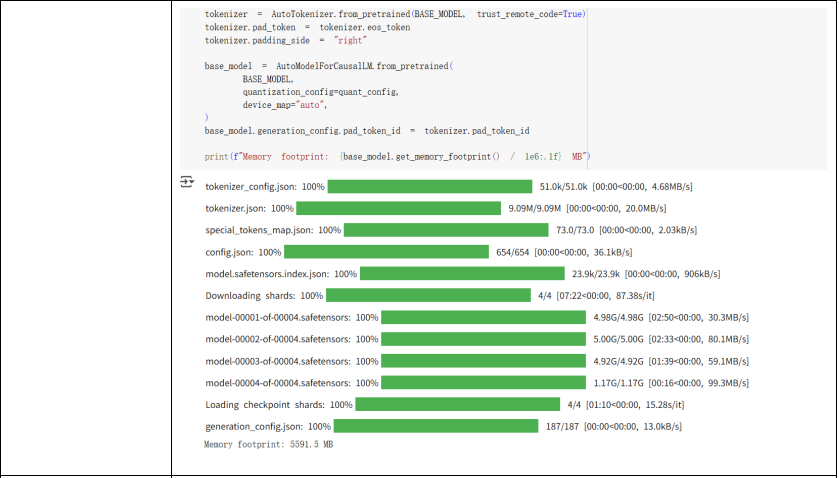This screenshot has width=839, height=478.
Task: Click the tokenizer.json download progress bar
Action: pyautogui.click(x=399, y=208)
